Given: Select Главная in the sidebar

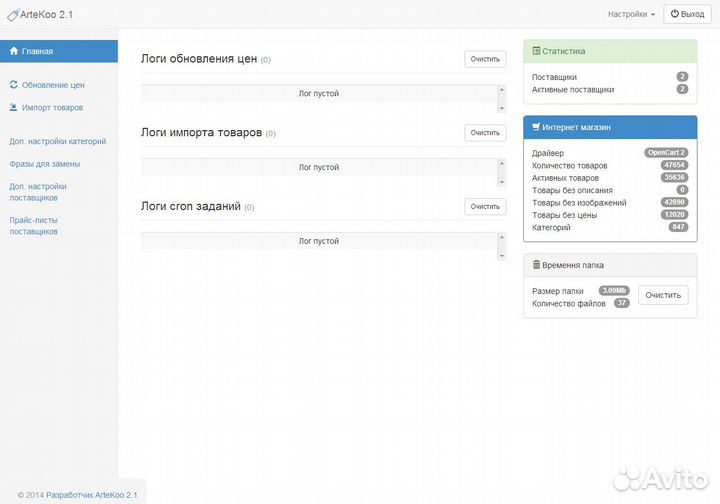Looking at the screenshot, I should [x=59, y=51].
